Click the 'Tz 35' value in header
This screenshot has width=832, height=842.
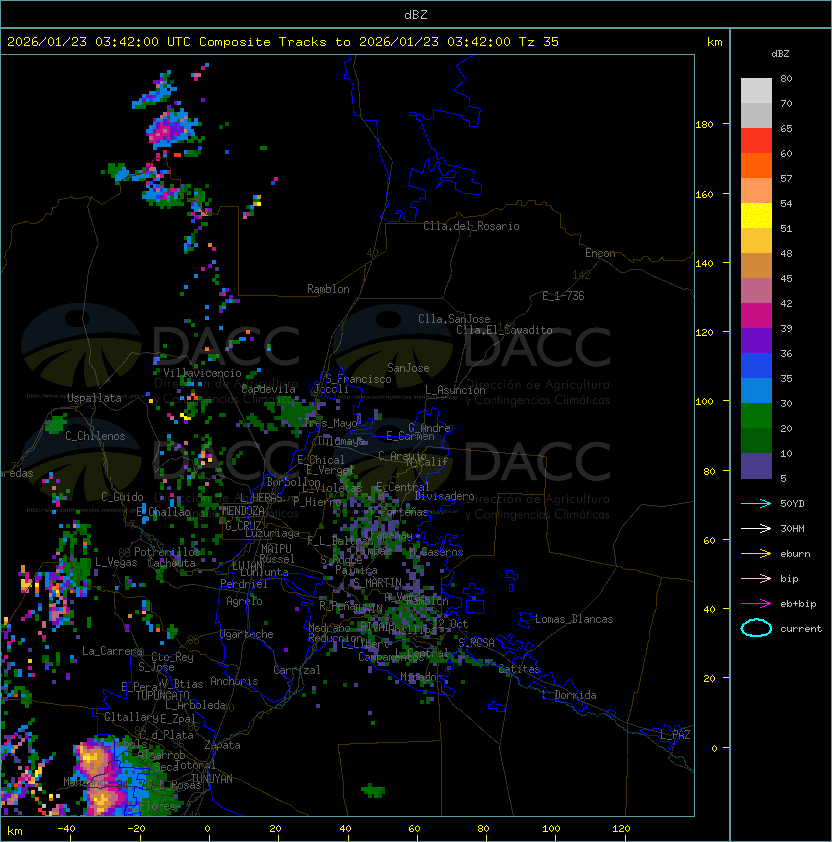[539, 42]
